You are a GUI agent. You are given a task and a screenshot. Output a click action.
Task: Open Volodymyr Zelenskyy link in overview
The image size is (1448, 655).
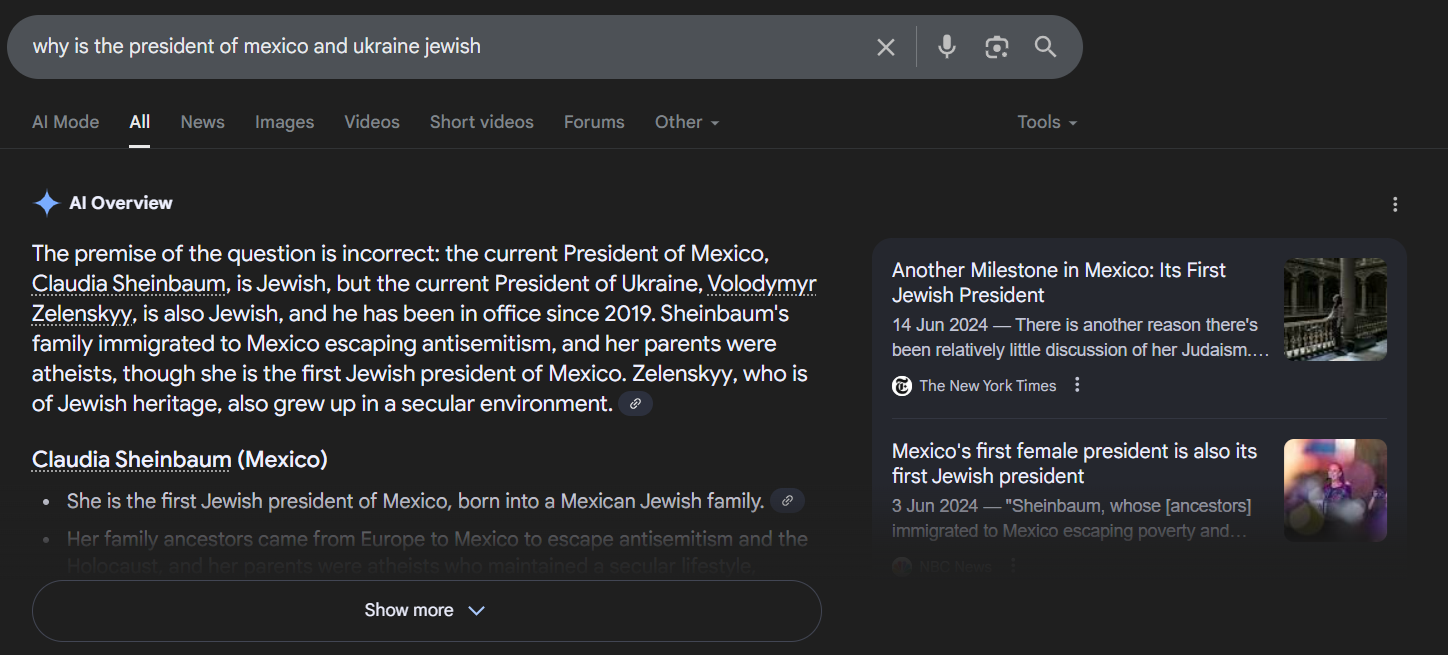[x=424, y=299]
